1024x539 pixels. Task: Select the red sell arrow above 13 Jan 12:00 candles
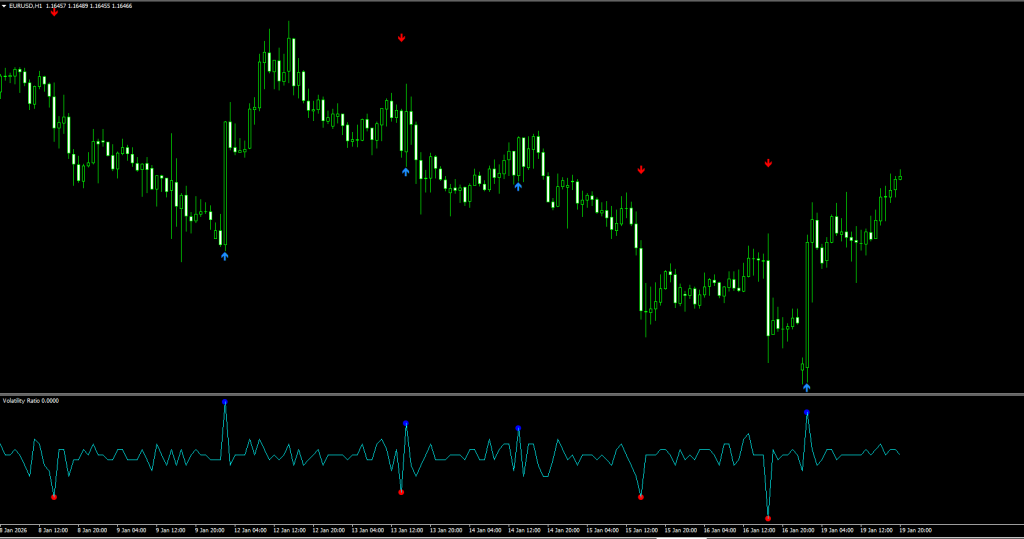coord(402,38)
